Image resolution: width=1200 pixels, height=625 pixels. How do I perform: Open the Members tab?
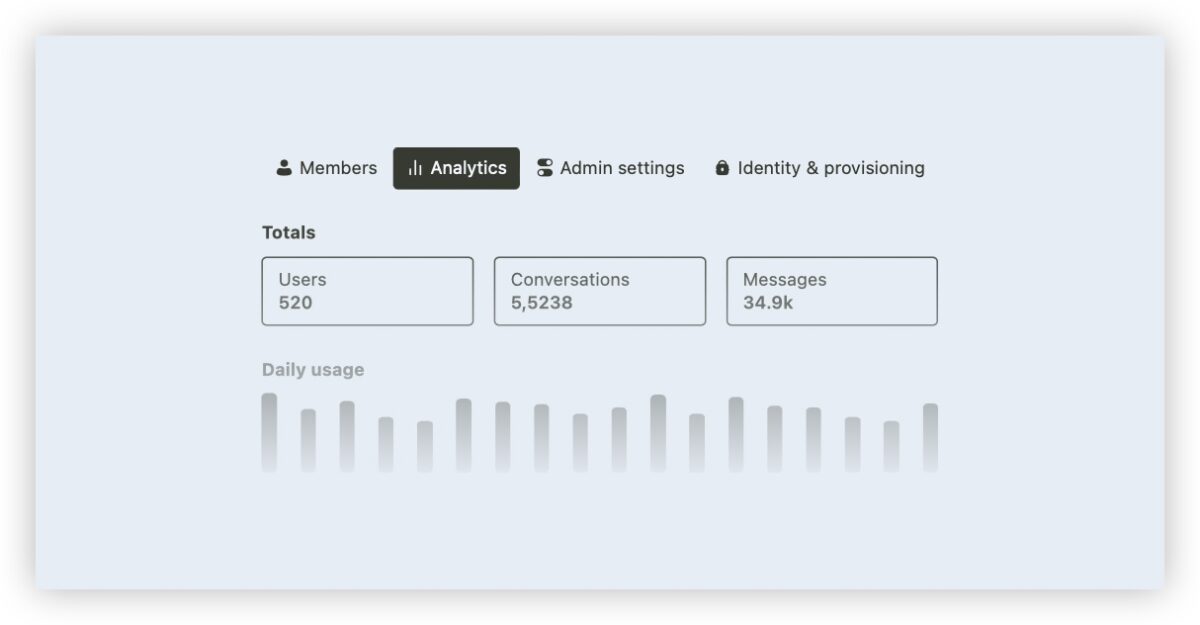click(326, 168)
